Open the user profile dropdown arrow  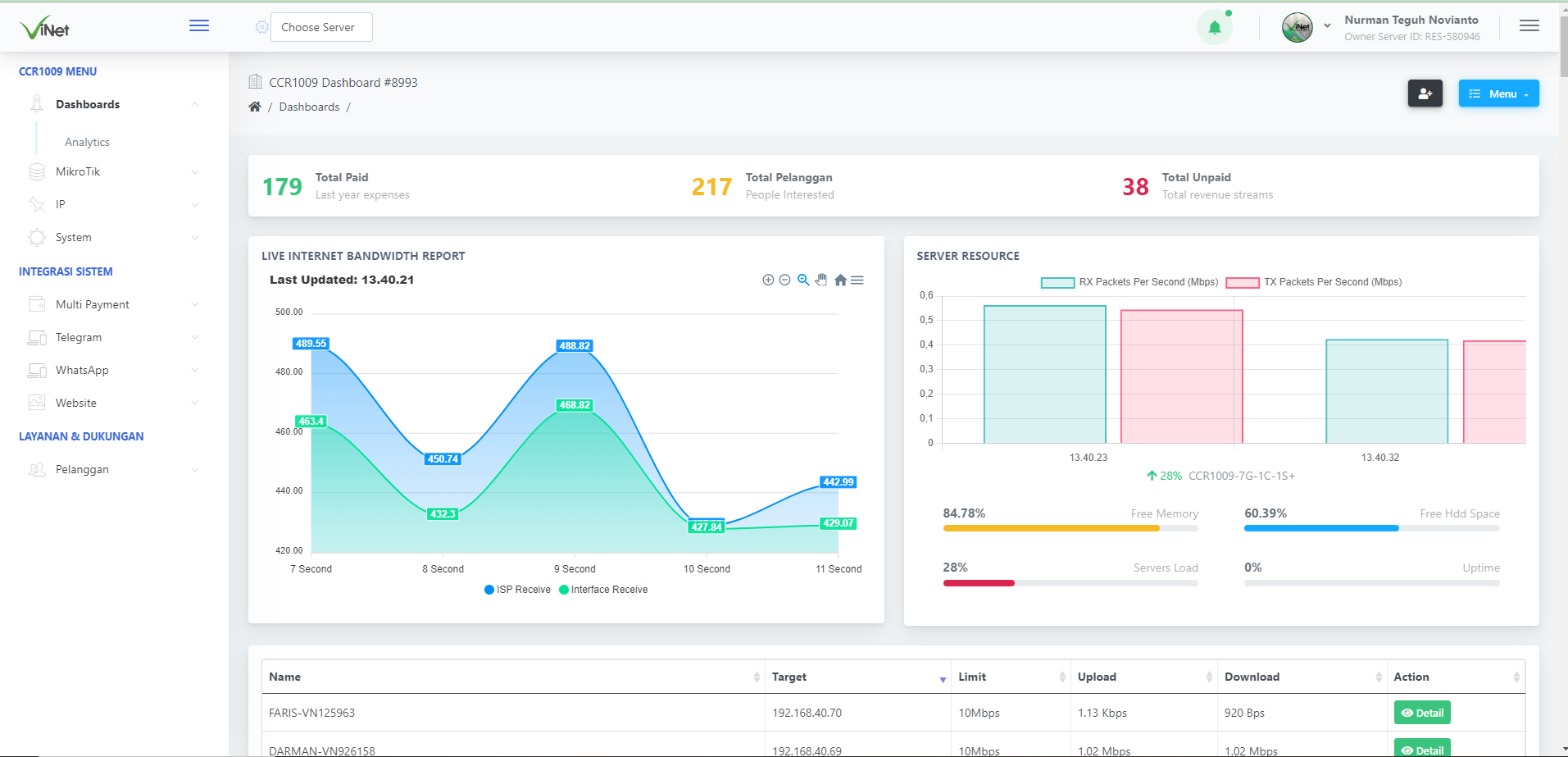tap(1327, 25)
